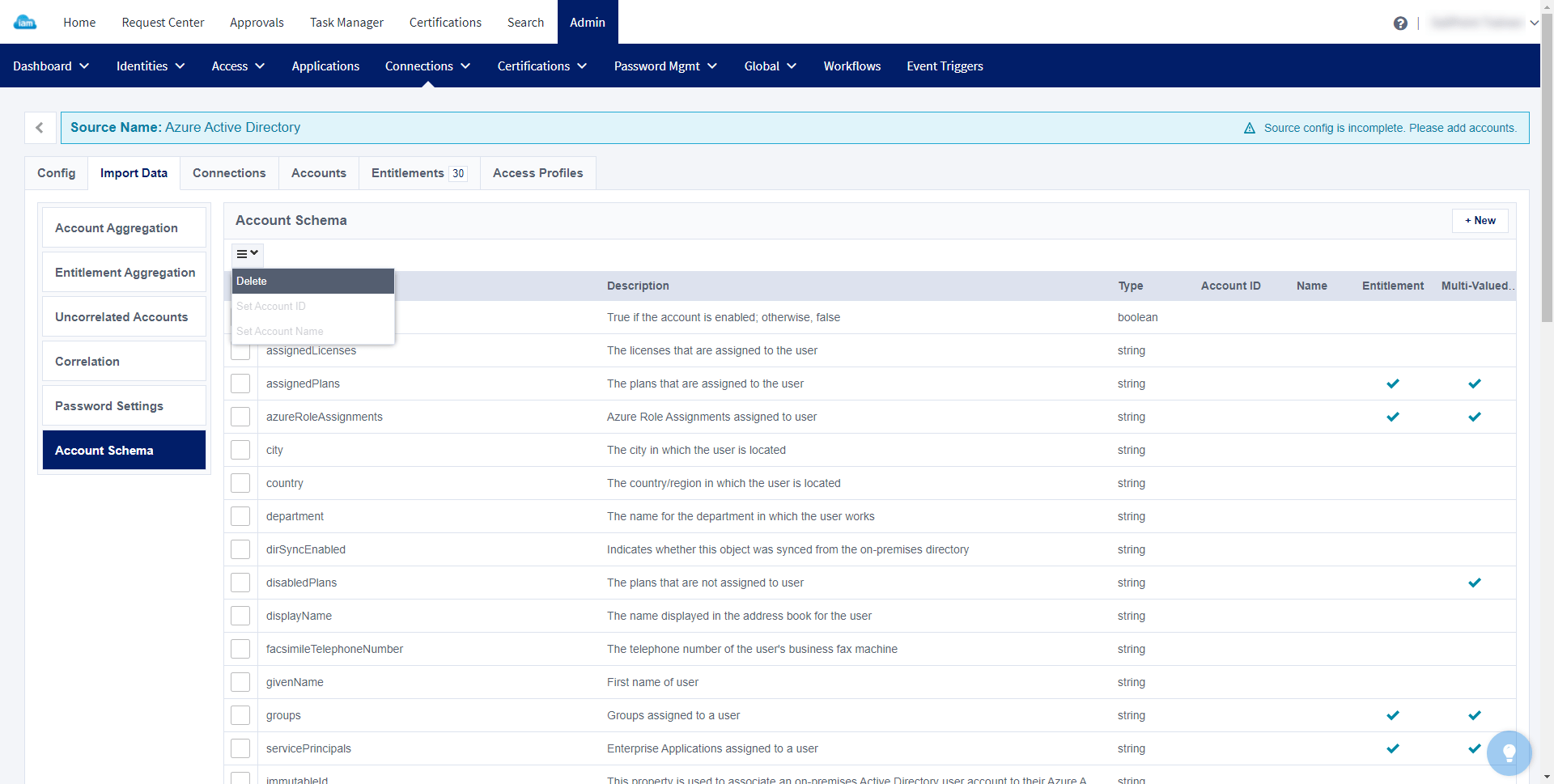Select the servicePrincipals row checkbox
The image size is (1554, 784).
(240, 748)
